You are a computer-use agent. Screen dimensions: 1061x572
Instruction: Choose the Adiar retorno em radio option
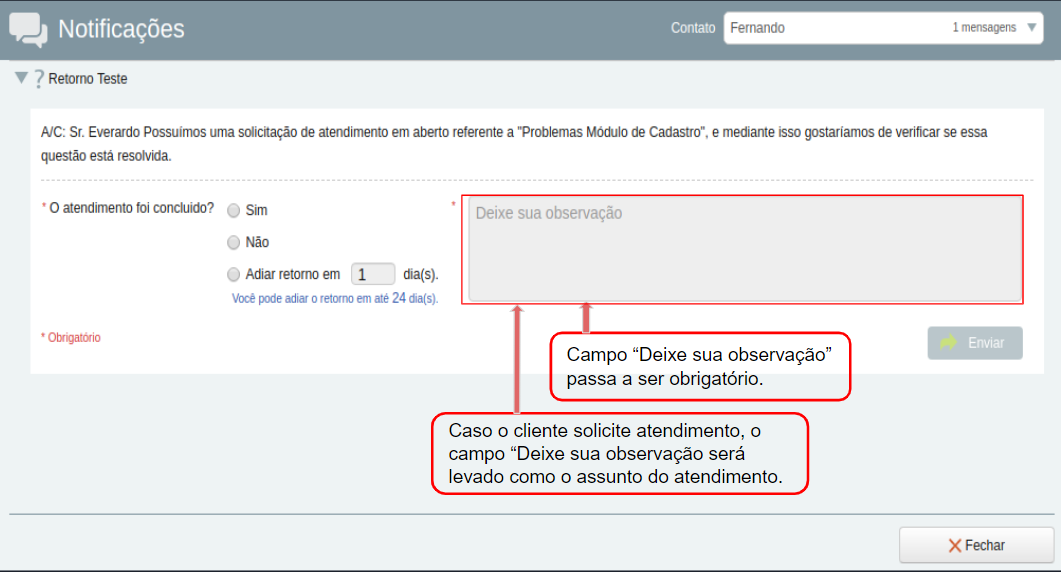[x=233, y=274]
